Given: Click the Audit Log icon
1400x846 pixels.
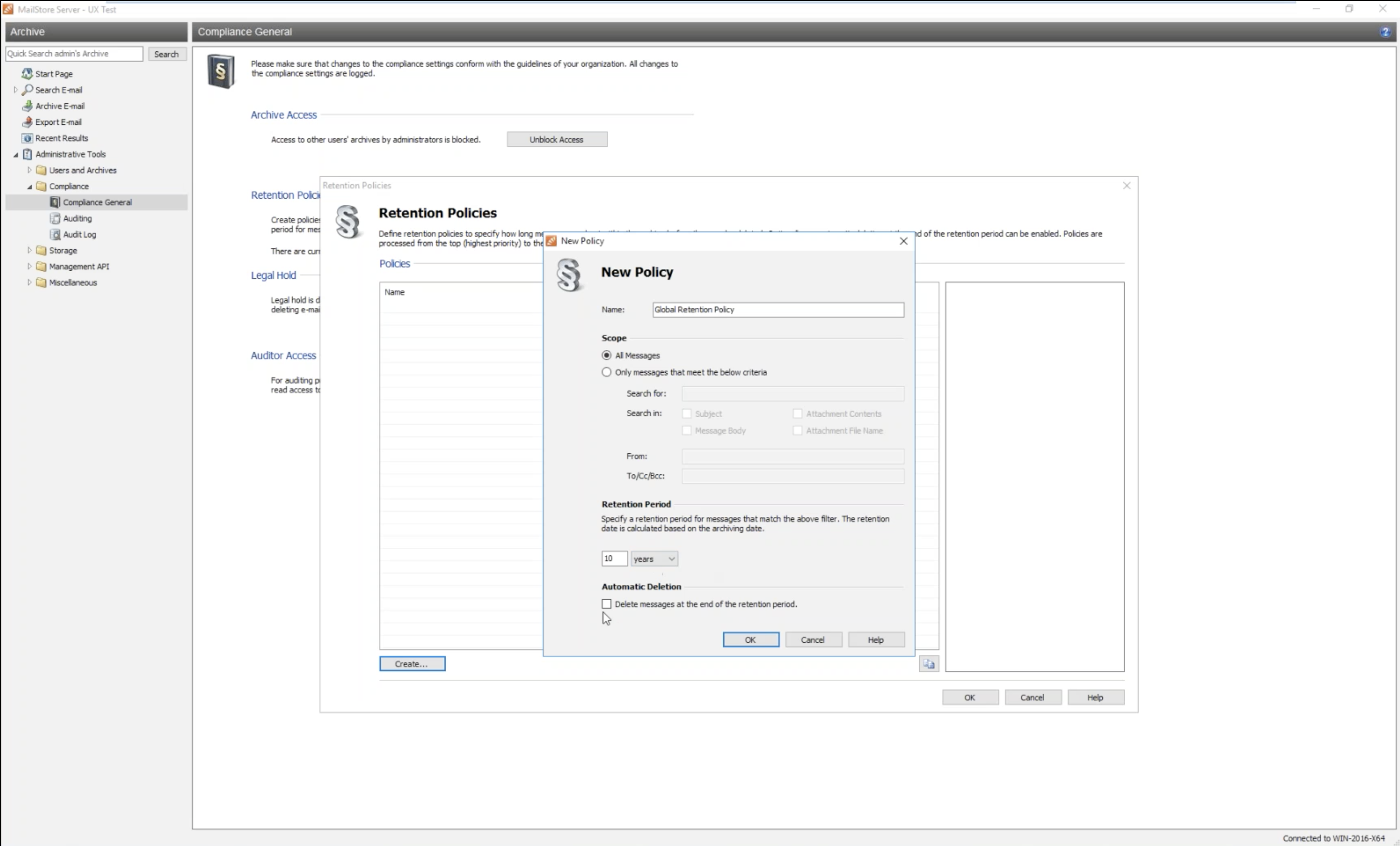Looking at the screenshot, I should point(55,234).
